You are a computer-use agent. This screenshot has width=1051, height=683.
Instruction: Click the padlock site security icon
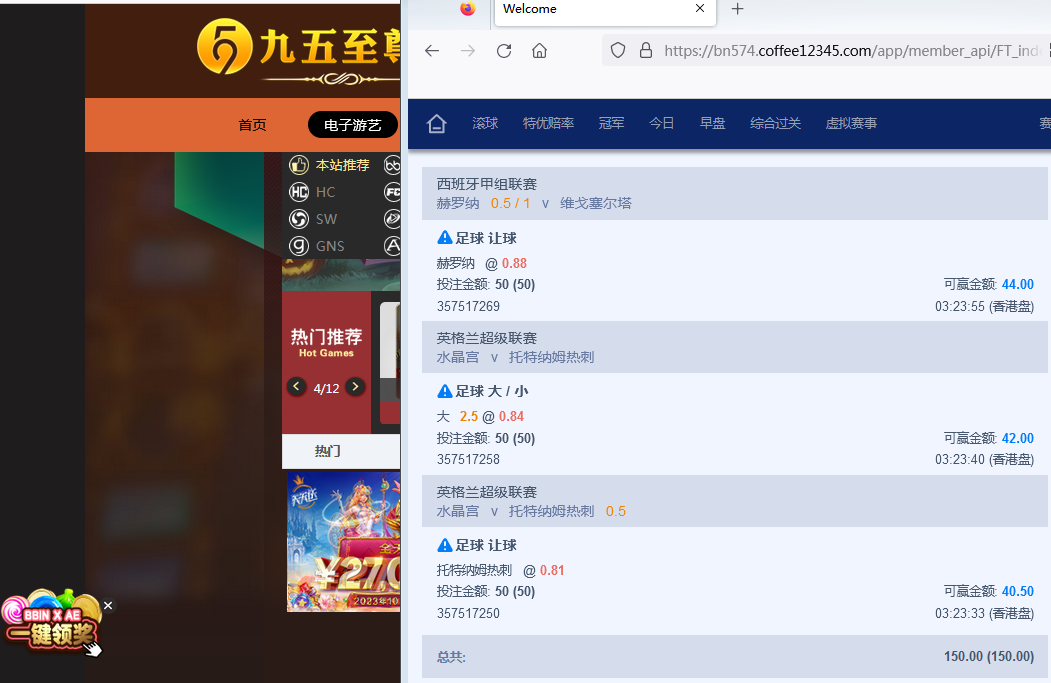pos(646,50)
